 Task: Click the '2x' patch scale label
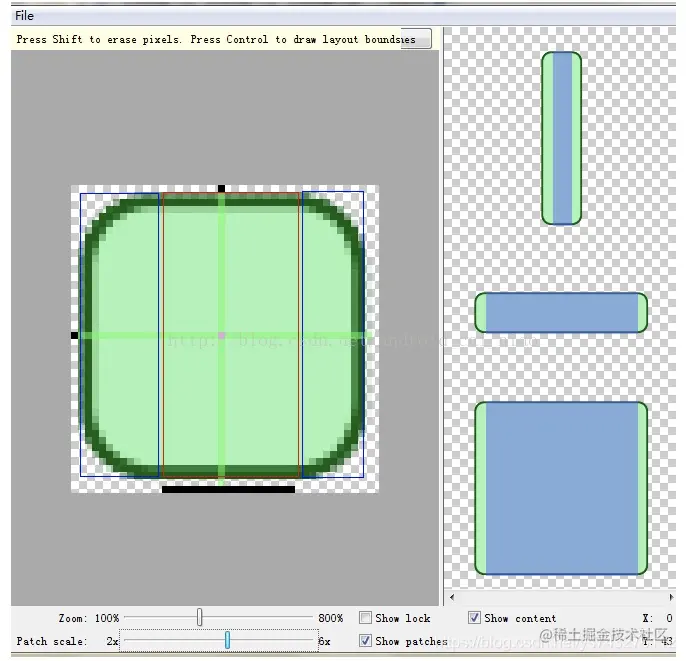(x=112, y=641)
